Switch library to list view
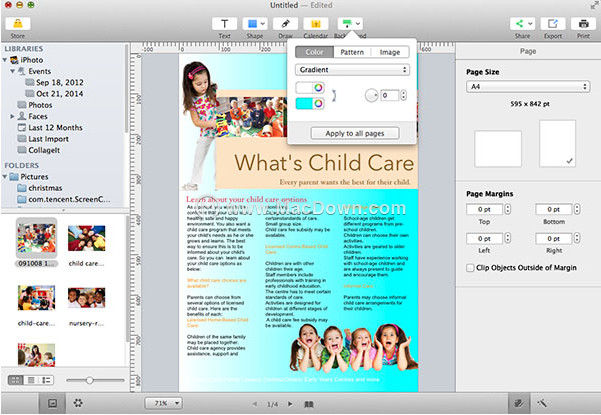This screenshot has width=601, height=415. tap(31, 380)
